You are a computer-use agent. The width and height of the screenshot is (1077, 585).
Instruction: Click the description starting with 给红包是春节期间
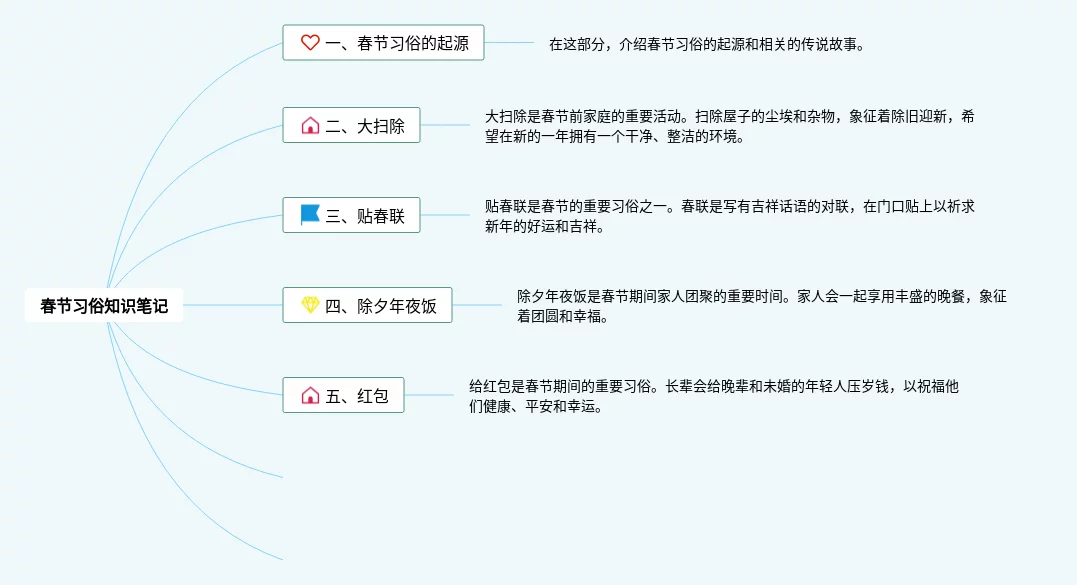(x=714, y=396)
